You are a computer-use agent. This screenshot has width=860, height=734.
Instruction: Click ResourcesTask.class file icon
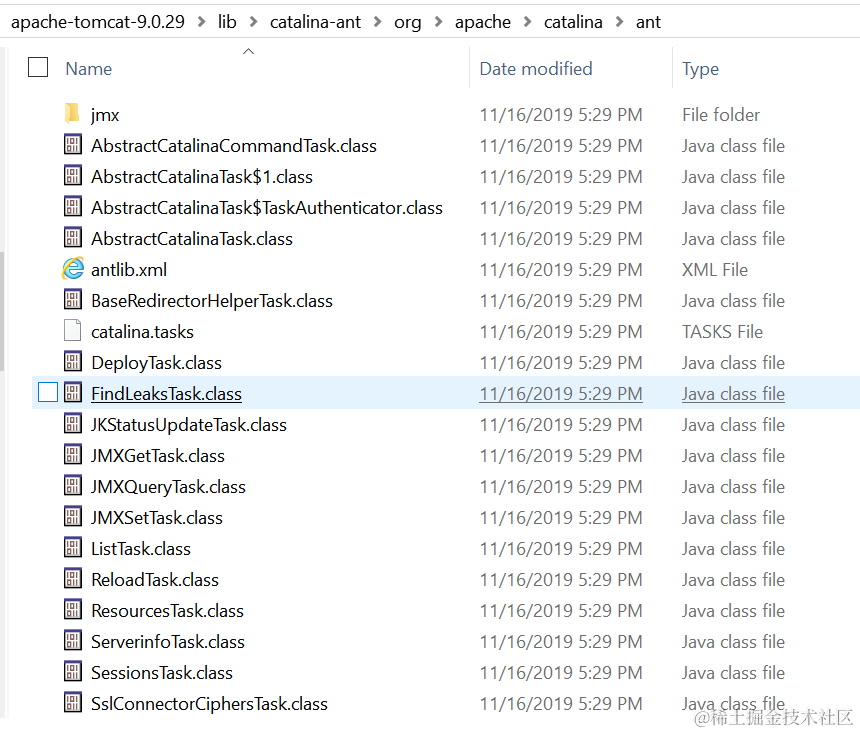coord(72,610)
